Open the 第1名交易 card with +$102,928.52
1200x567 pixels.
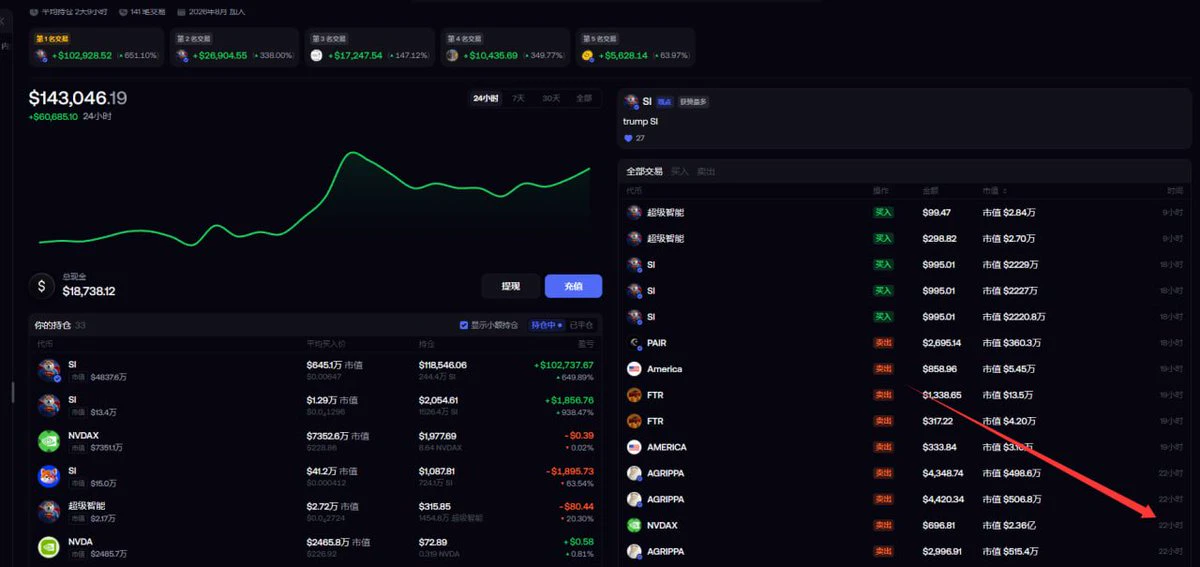97,48
